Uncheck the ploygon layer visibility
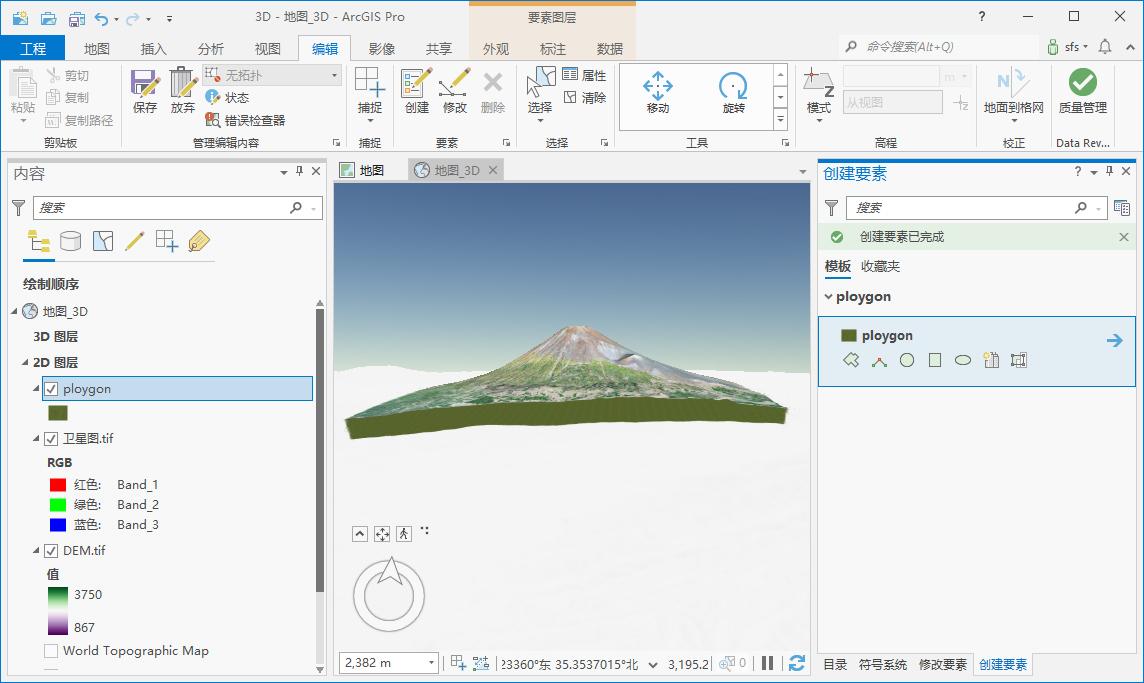 coord(51,389)
